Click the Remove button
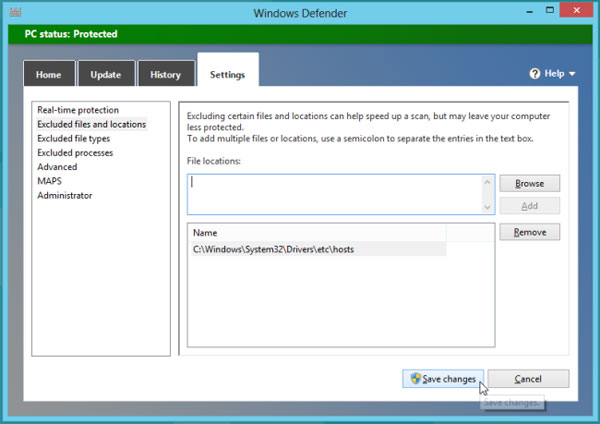600x424 pixels. (x=529, y=232)
